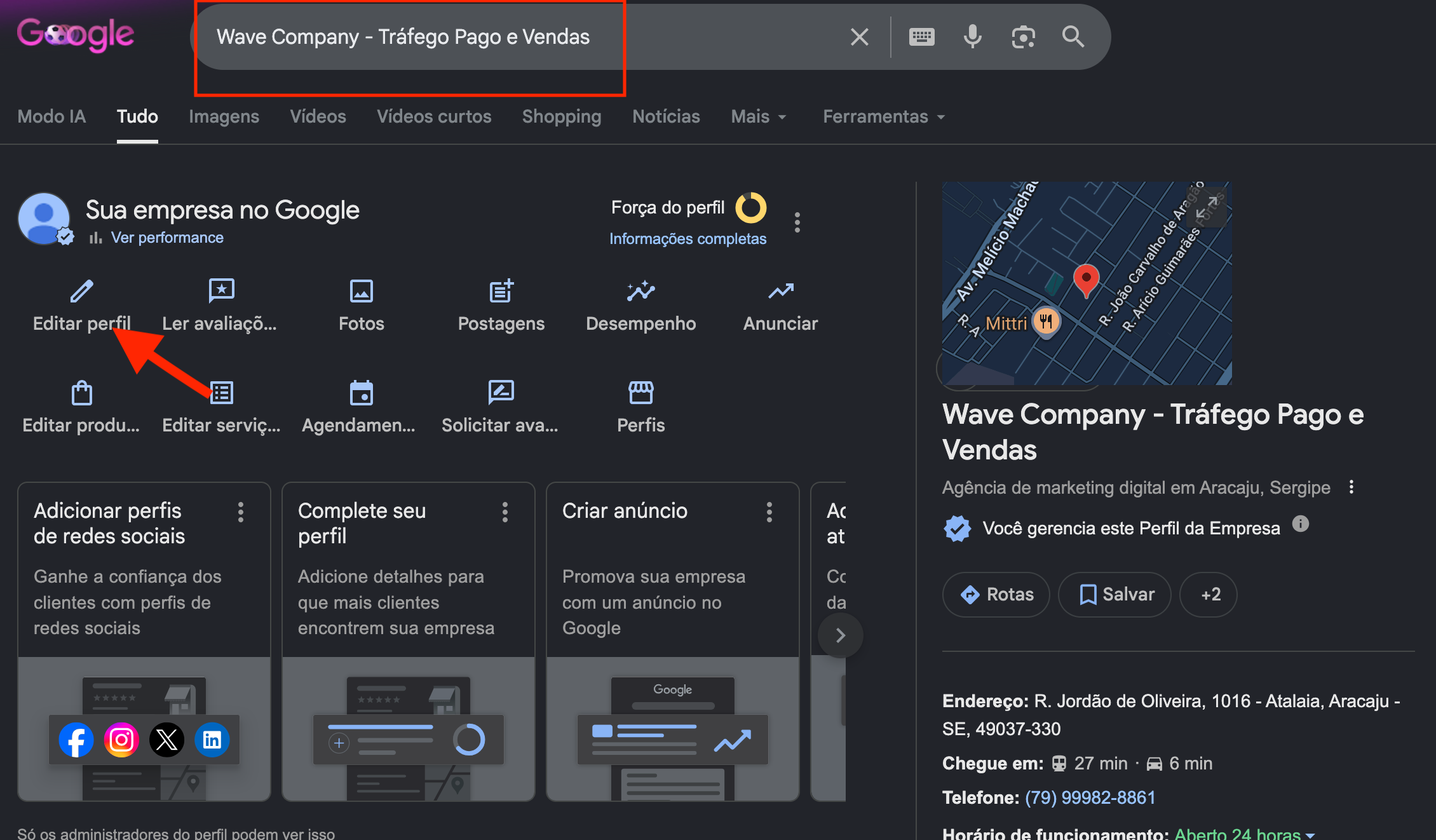Open search by image camera icon

coord(1023,37)
